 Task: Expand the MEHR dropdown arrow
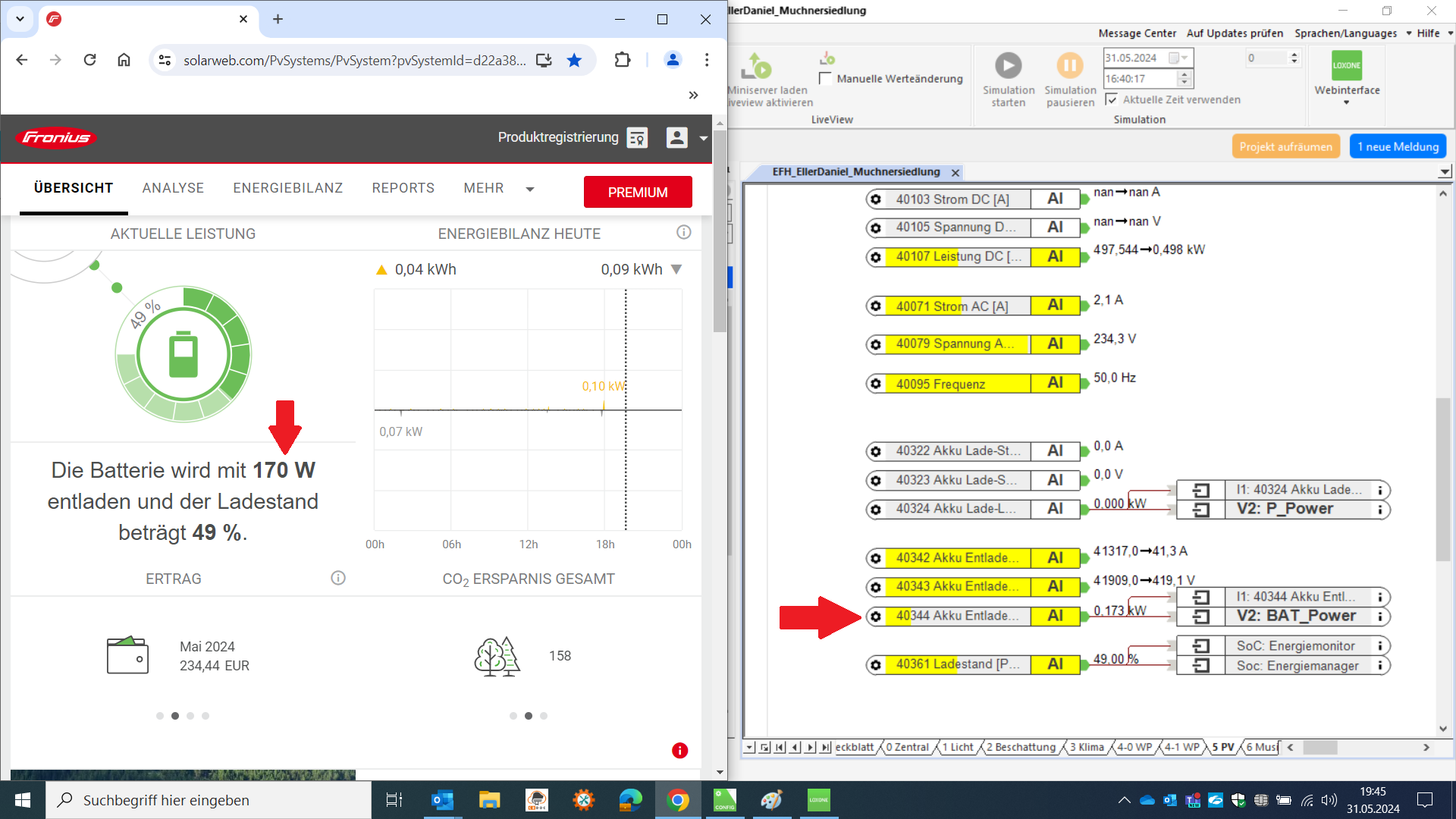click(x=529, y=189)
